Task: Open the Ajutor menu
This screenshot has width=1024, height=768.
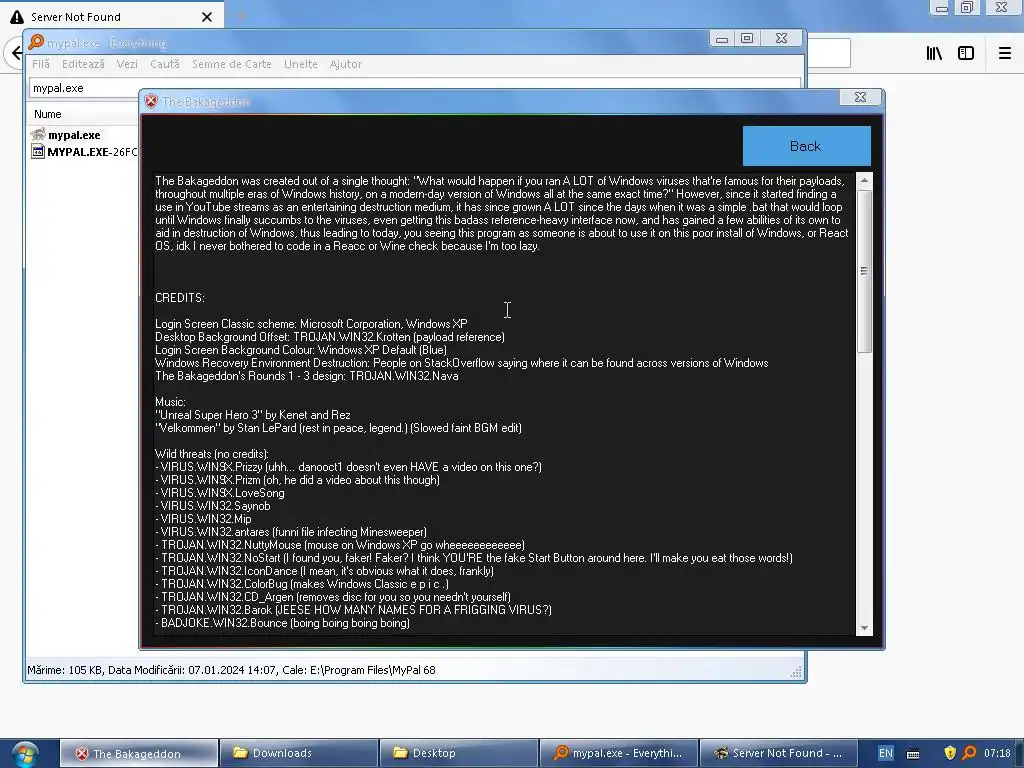Action: (x=345, y=64)
